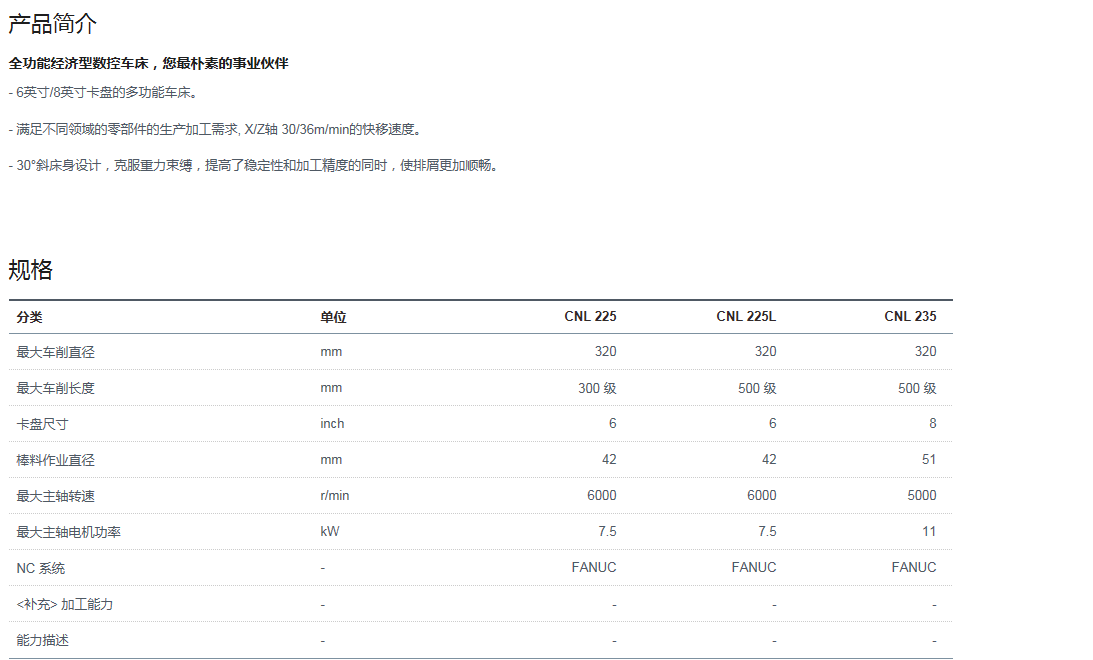The width and height of the screenshot is (1093, 660).
Task: Click the FANUC value under CNL 225
Action: [594, 568]
